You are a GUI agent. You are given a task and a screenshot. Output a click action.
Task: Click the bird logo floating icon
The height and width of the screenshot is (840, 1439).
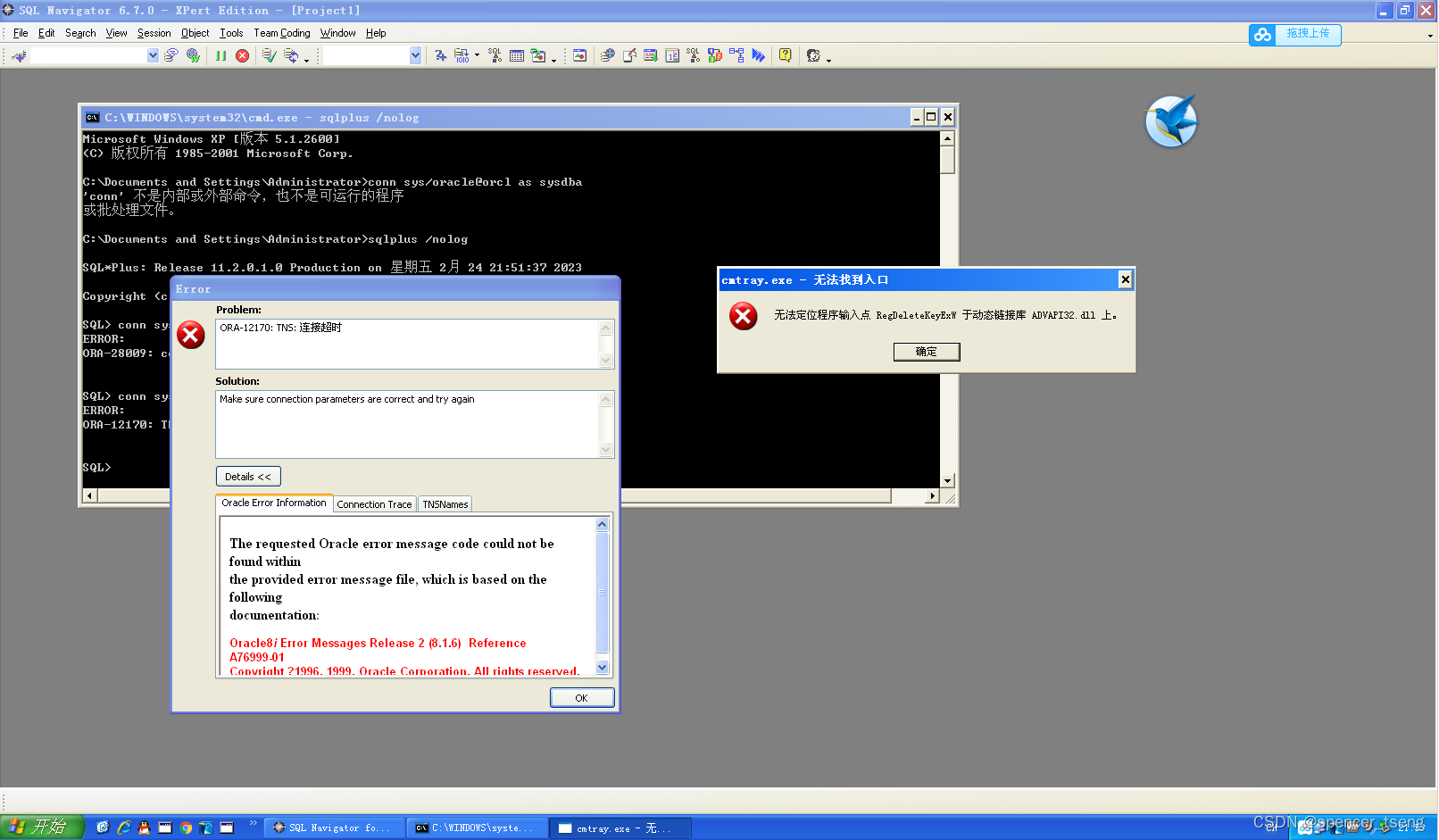1171,121
